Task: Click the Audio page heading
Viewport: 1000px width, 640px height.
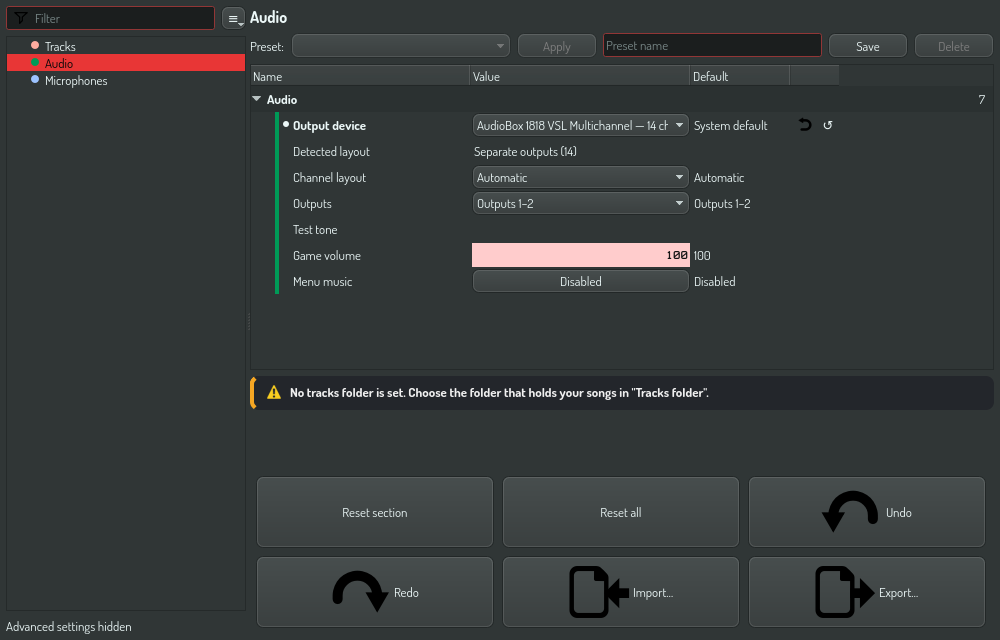Action: pos(268,17)
